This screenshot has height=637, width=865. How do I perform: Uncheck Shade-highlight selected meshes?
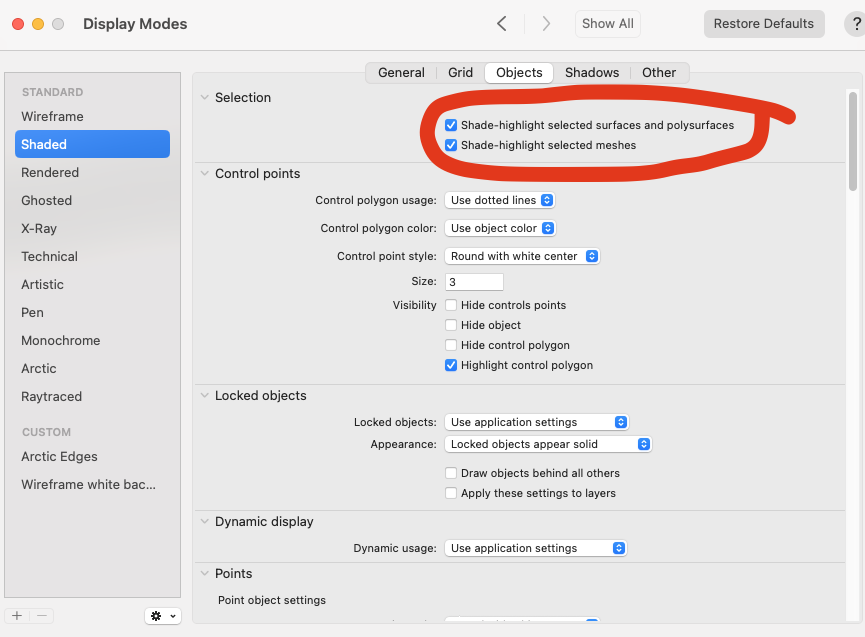[451, 145]
